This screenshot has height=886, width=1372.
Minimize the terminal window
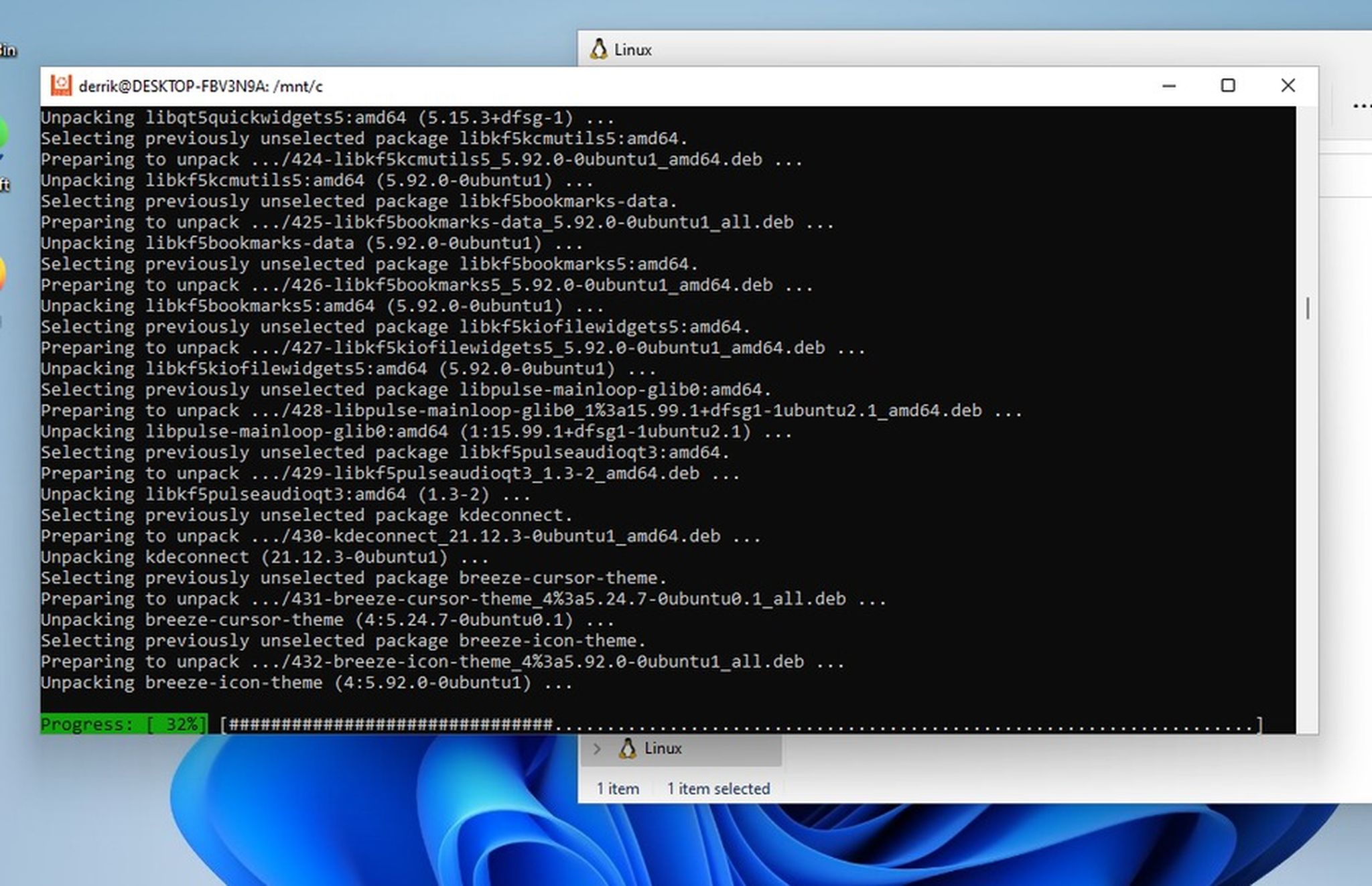(1169, 86)
